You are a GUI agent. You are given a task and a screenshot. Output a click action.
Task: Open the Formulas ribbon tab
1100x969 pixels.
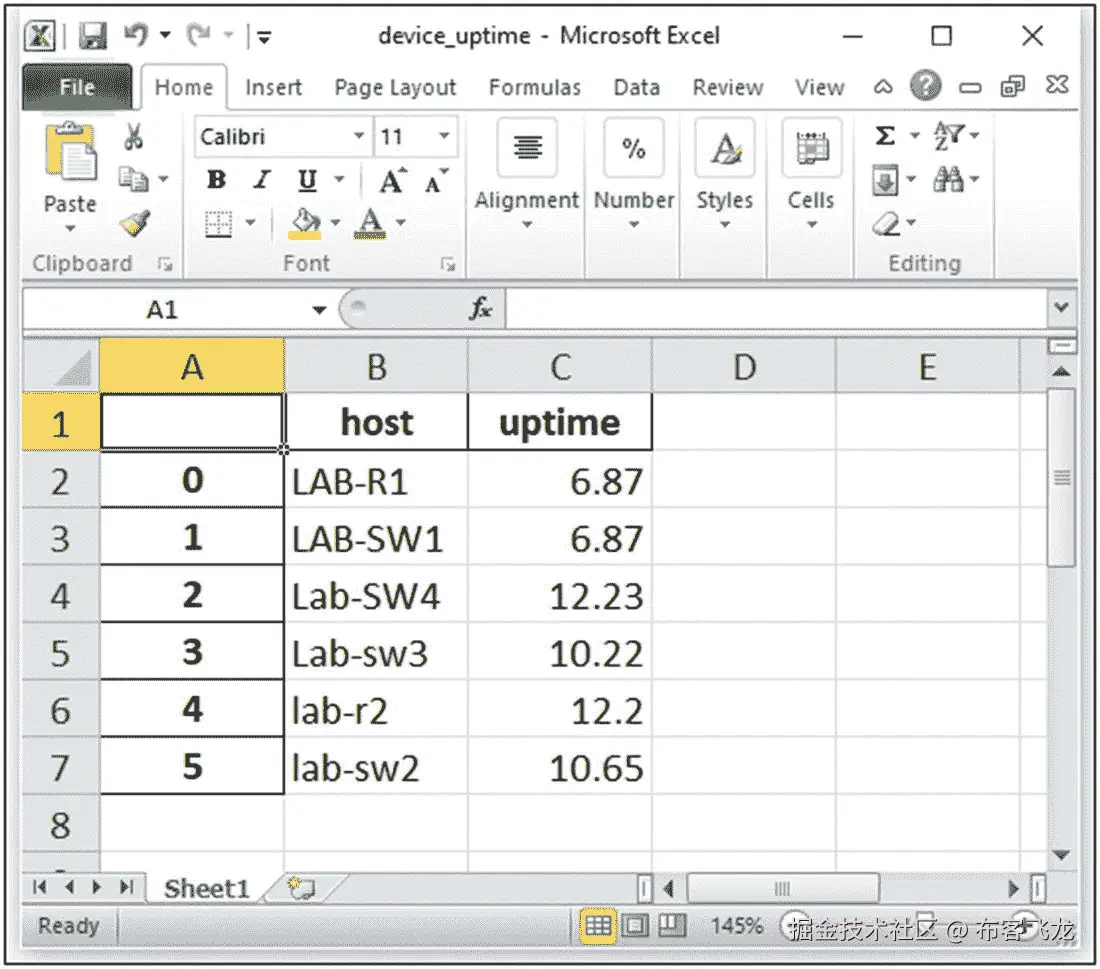click(x=535, y=88)
